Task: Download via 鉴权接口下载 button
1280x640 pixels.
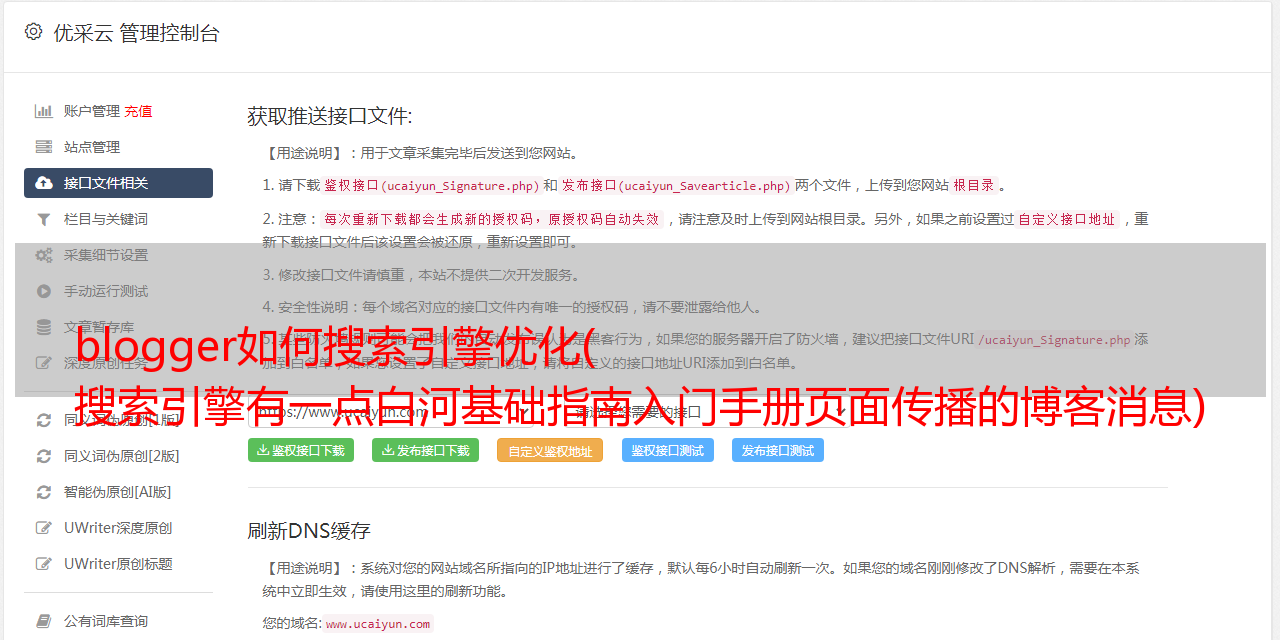Action: click(x=300, y=450)
